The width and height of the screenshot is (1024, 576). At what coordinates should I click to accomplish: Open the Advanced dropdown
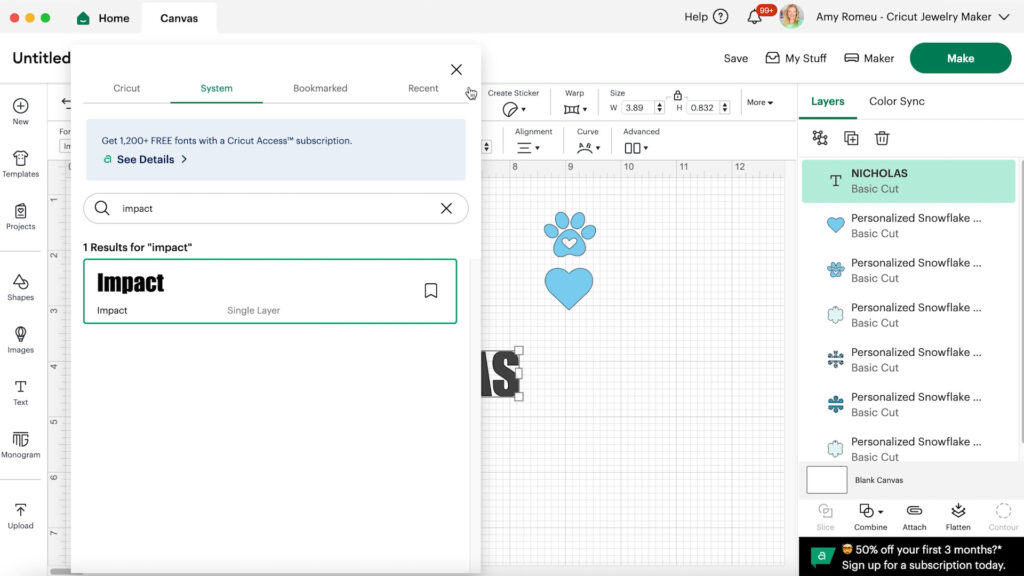635,148
